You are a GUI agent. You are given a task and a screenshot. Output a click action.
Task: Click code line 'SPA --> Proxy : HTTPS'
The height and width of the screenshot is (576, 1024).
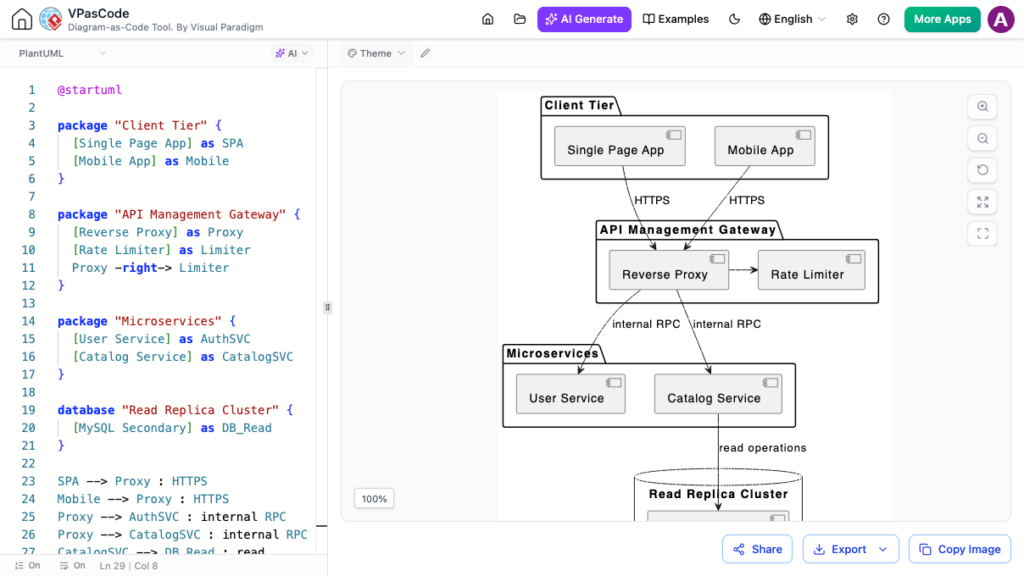132,481
